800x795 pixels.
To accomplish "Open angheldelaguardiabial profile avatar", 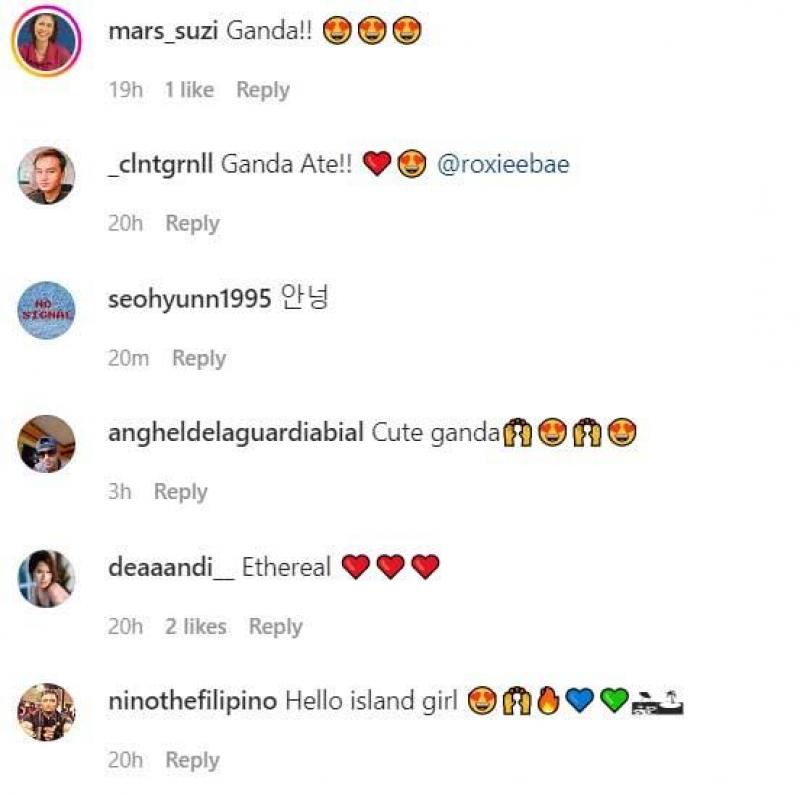I will (46, 444).
